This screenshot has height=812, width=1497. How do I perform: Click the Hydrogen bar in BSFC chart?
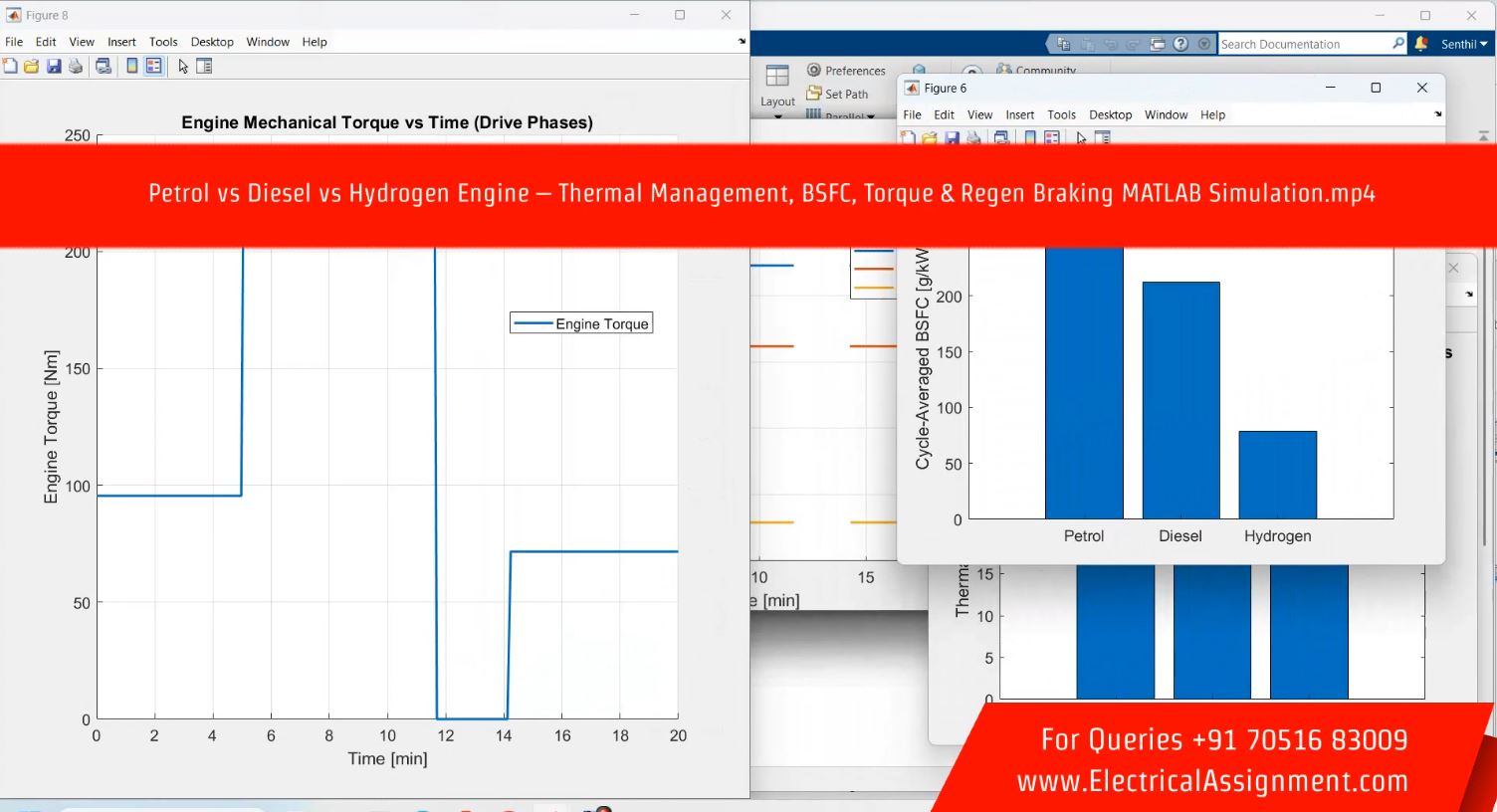click(1277, 475)
